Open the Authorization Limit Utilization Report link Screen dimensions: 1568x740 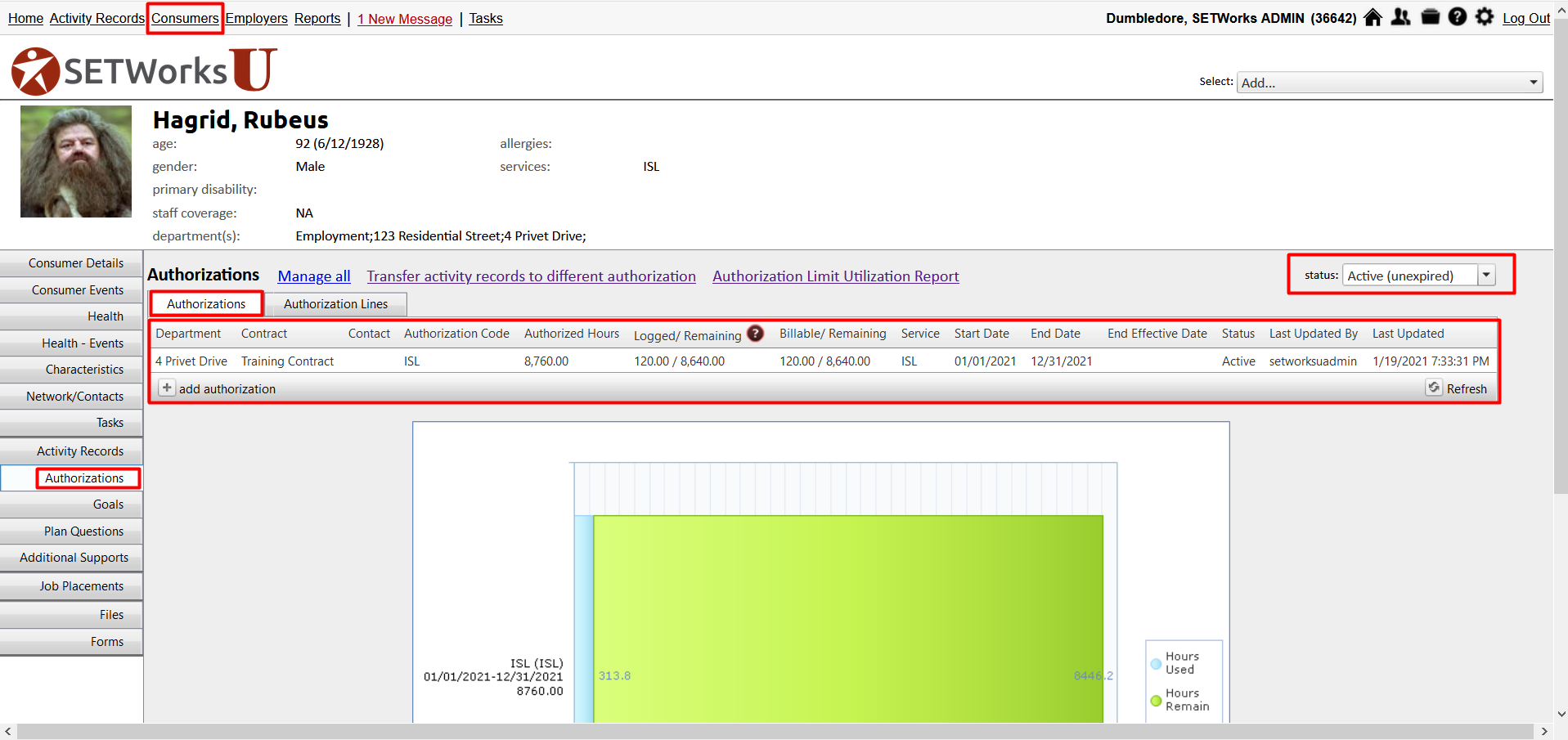click(836, 276)
